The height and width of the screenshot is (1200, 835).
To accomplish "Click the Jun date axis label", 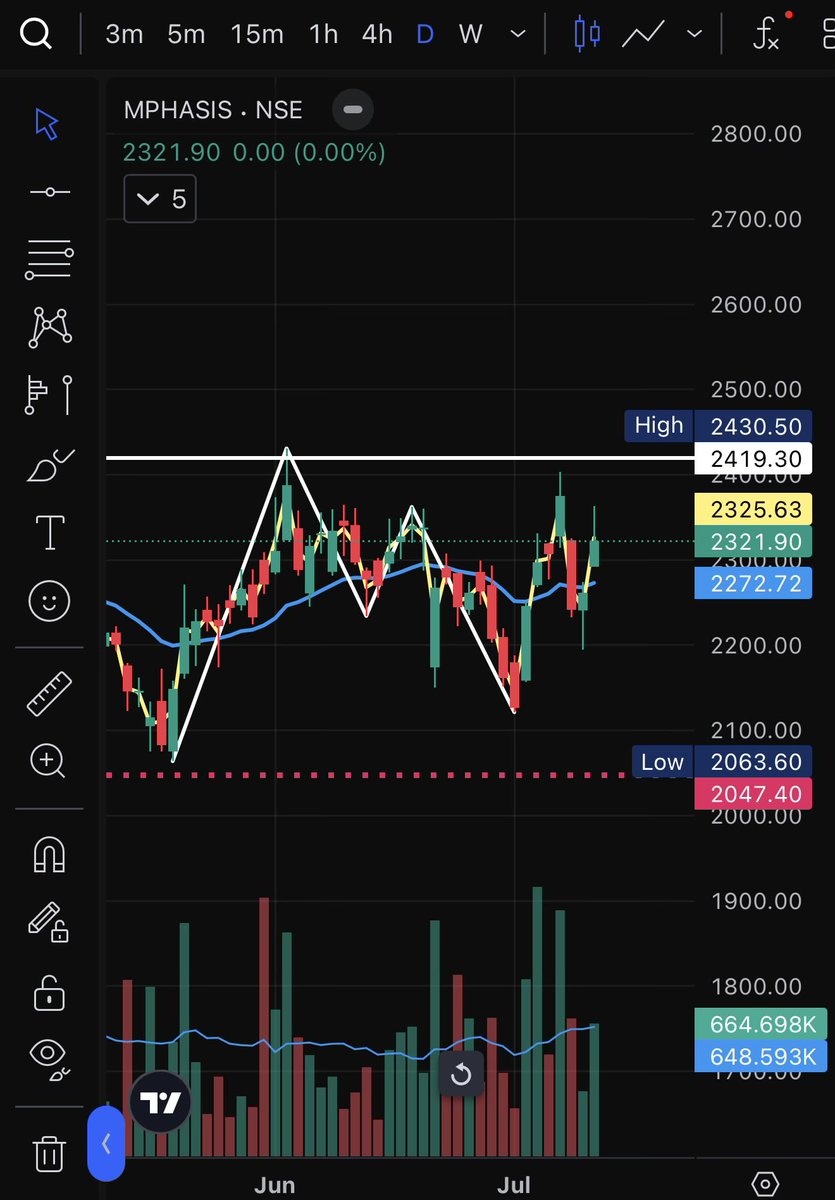I will tap(275, 1185).
